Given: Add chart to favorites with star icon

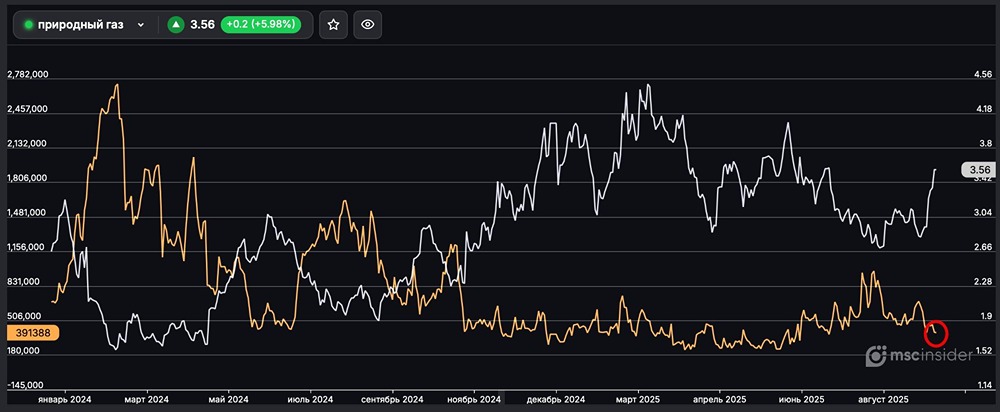Looking at the screenshot, I should [x=333, y=25].
